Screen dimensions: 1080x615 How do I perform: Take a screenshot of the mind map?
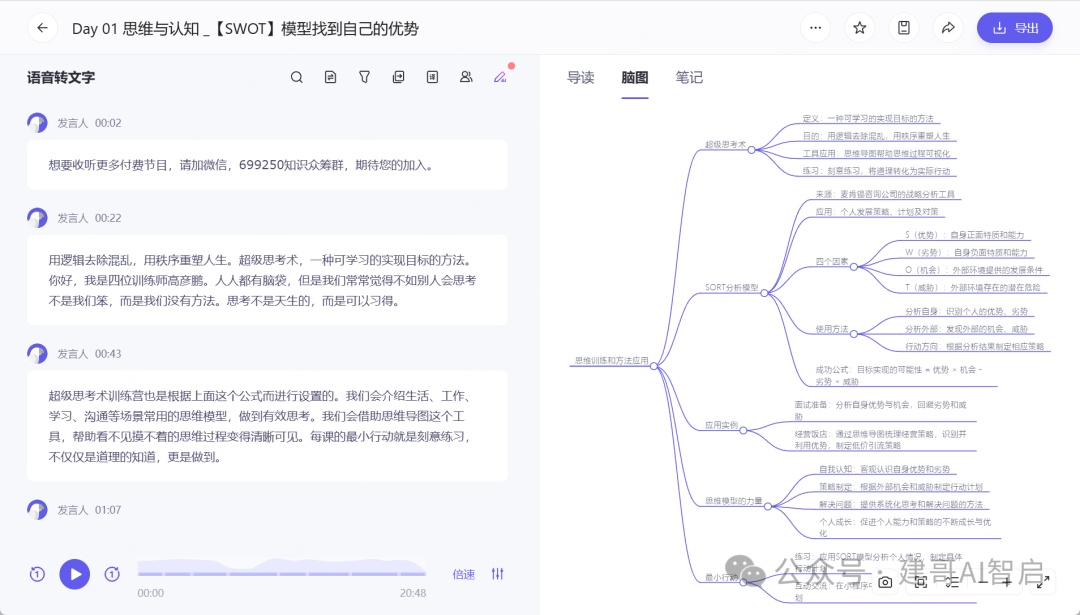coord(884,581)
